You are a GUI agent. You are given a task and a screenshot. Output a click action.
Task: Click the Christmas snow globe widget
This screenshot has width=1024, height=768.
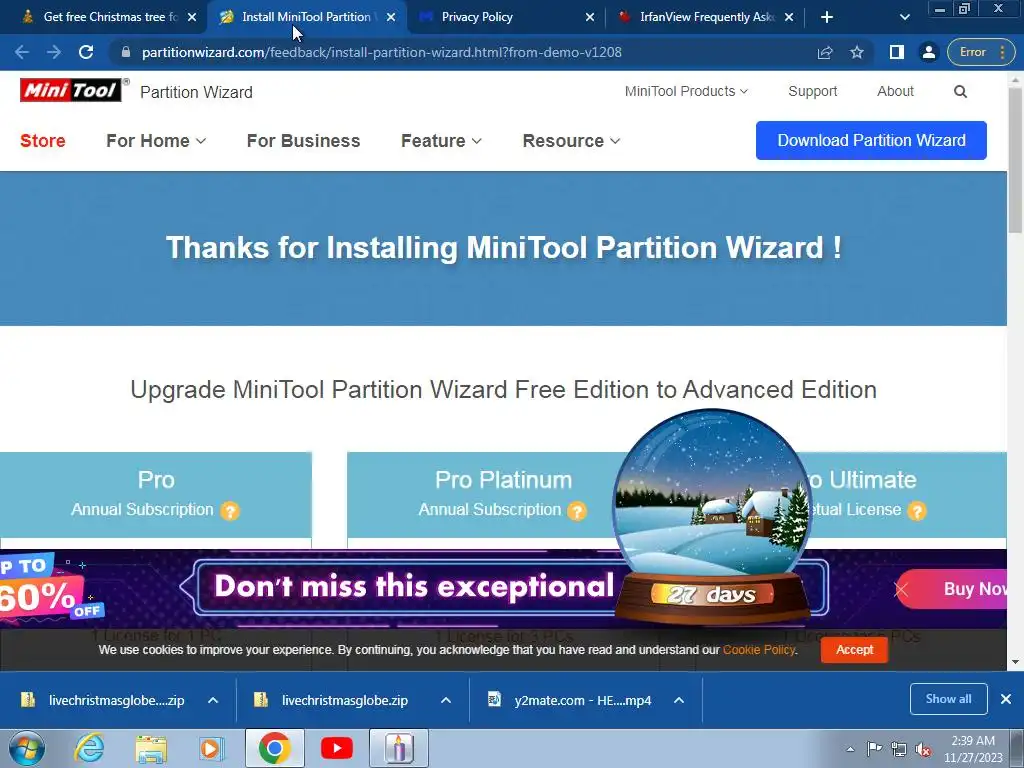[x=712, y=516]
